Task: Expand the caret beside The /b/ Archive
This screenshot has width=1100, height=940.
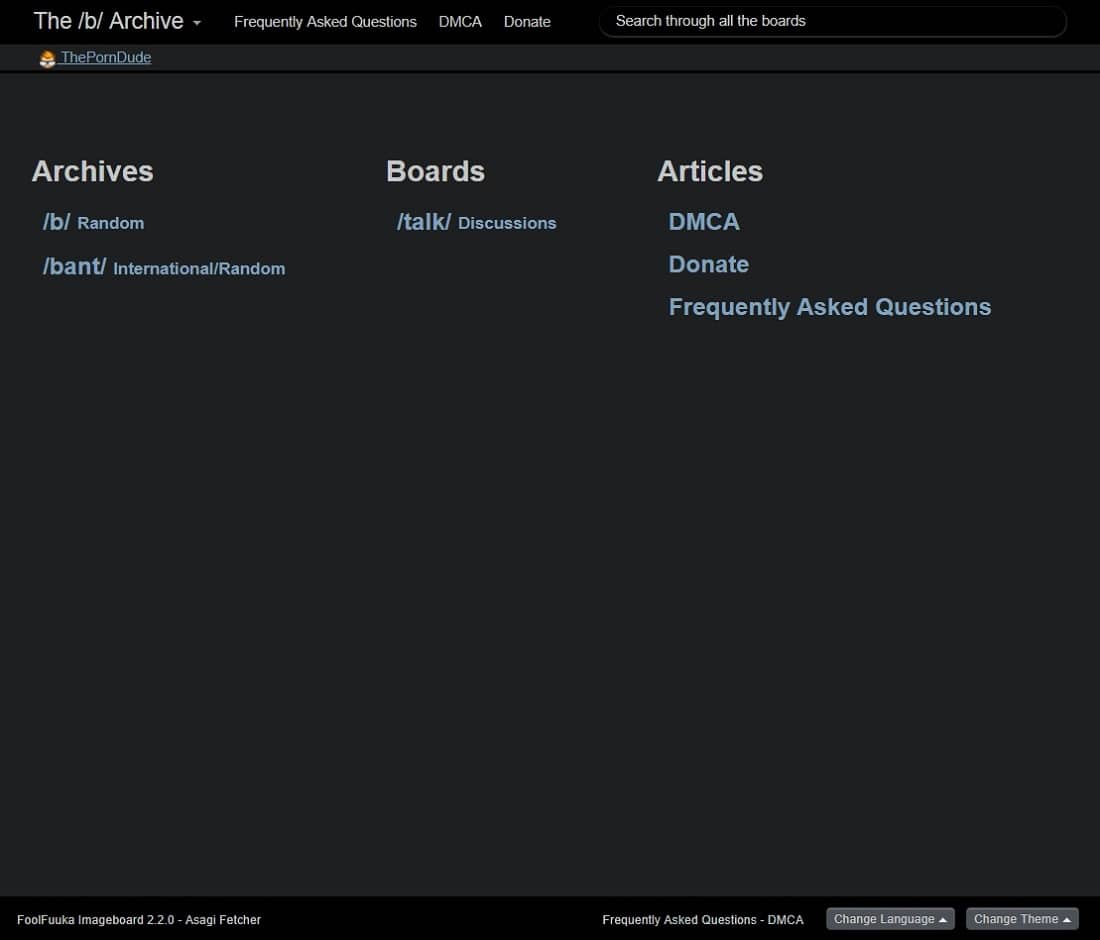Action: [197, 23]
